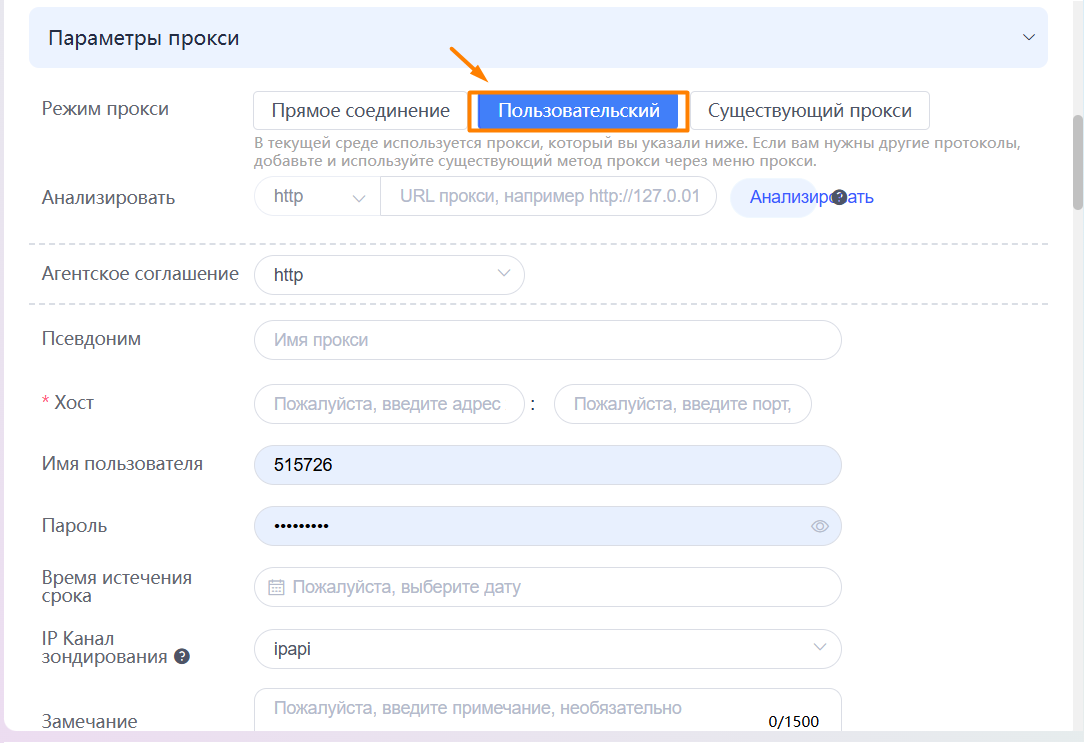Click the Замечание note text area
The image size is (1084, 743).
pos(548,710)
